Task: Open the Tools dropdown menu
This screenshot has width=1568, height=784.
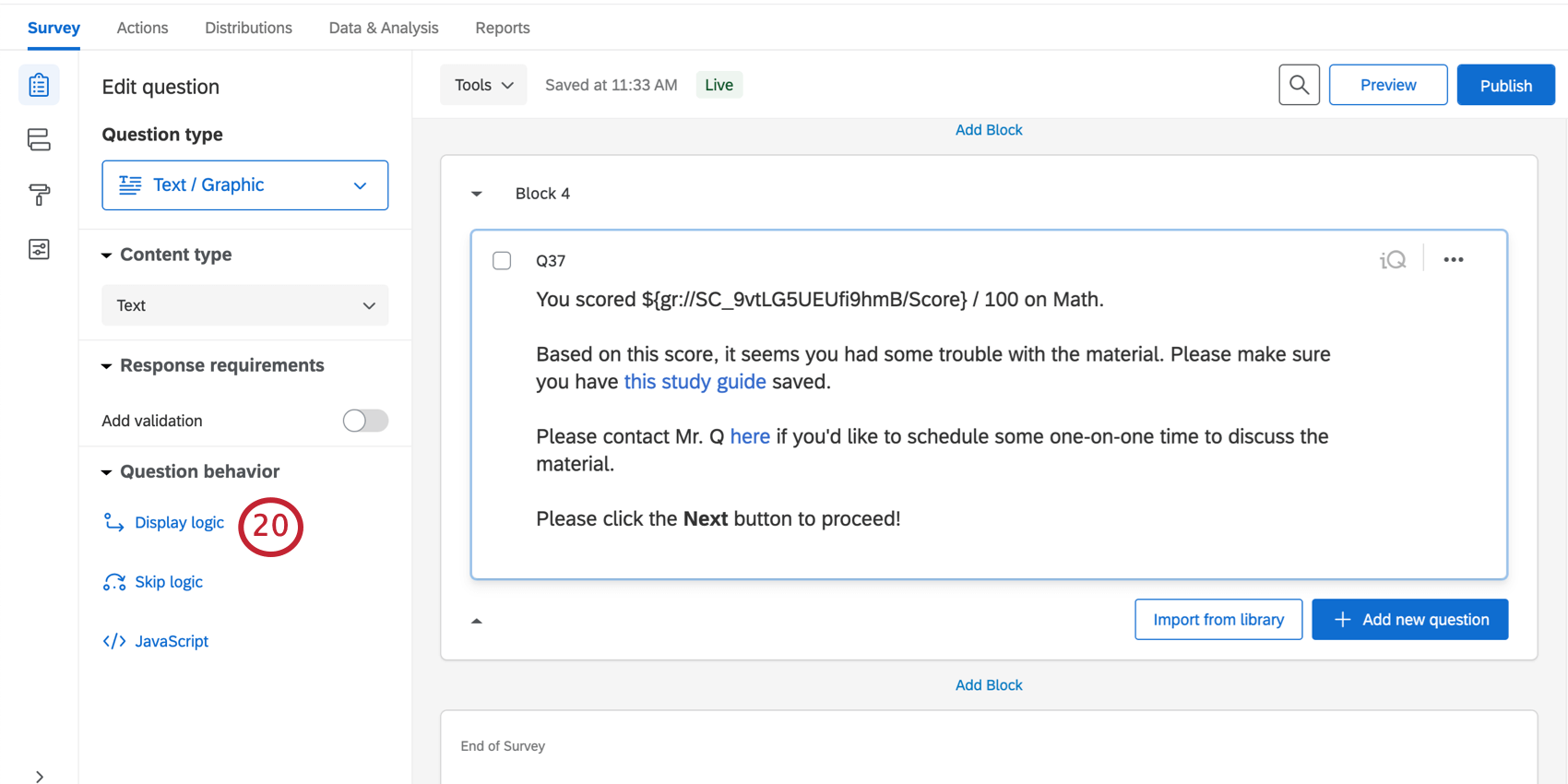Action: [483, 85]
